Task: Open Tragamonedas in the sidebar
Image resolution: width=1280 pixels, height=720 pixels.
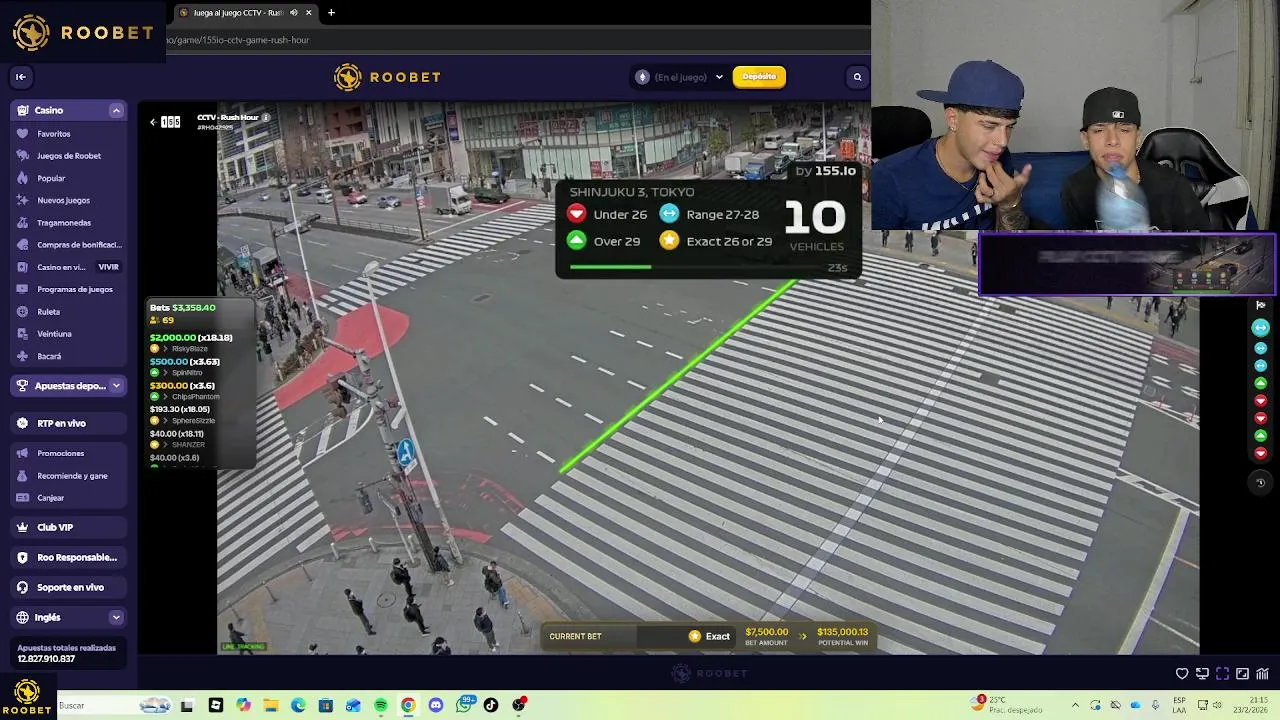Action: click(x=64, y=223)
